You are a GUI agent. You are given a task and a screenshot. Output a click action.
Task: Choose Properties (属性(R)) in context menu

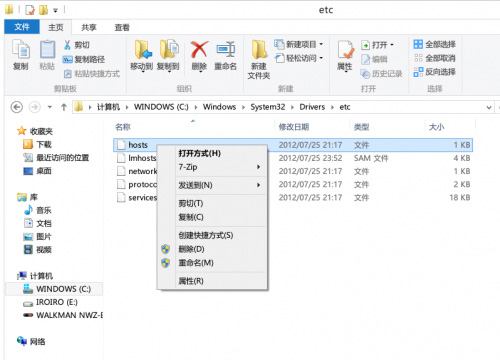click(213, 281)
